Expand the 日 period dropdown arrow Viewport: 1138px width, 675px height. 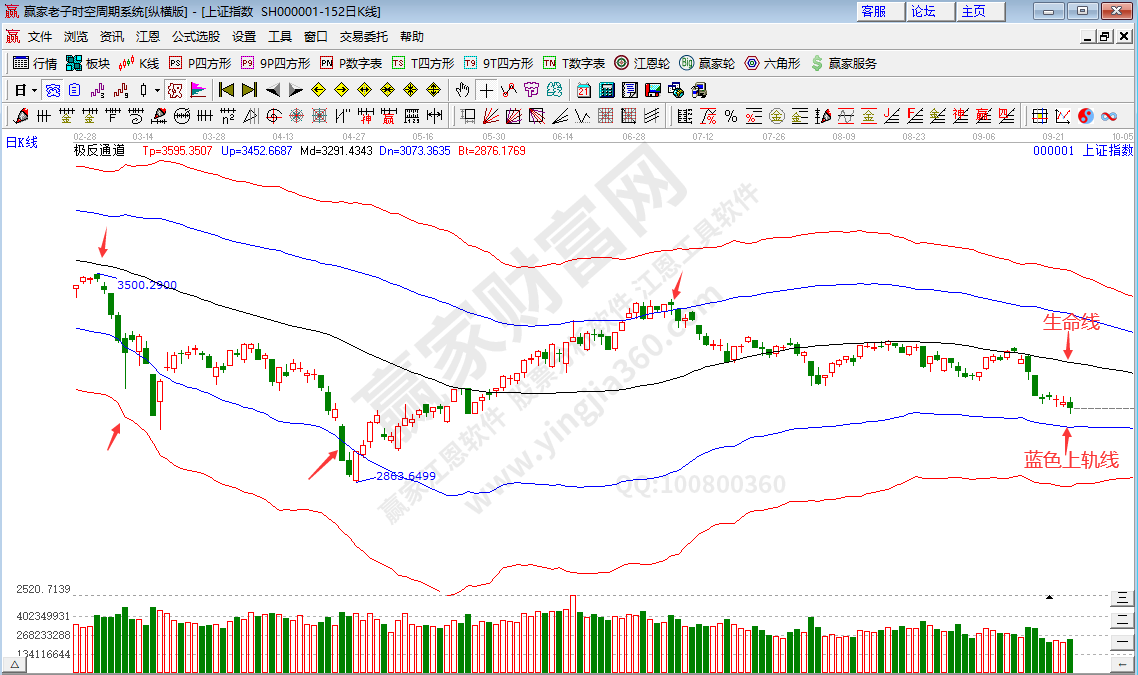click(x=32, y=90)
